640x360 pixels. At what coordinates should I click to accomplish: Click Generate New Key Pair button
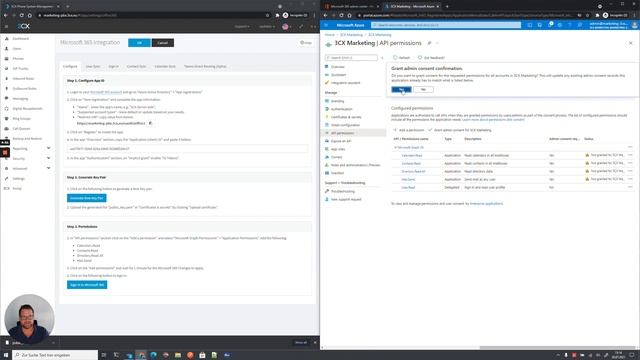(87, 198)
